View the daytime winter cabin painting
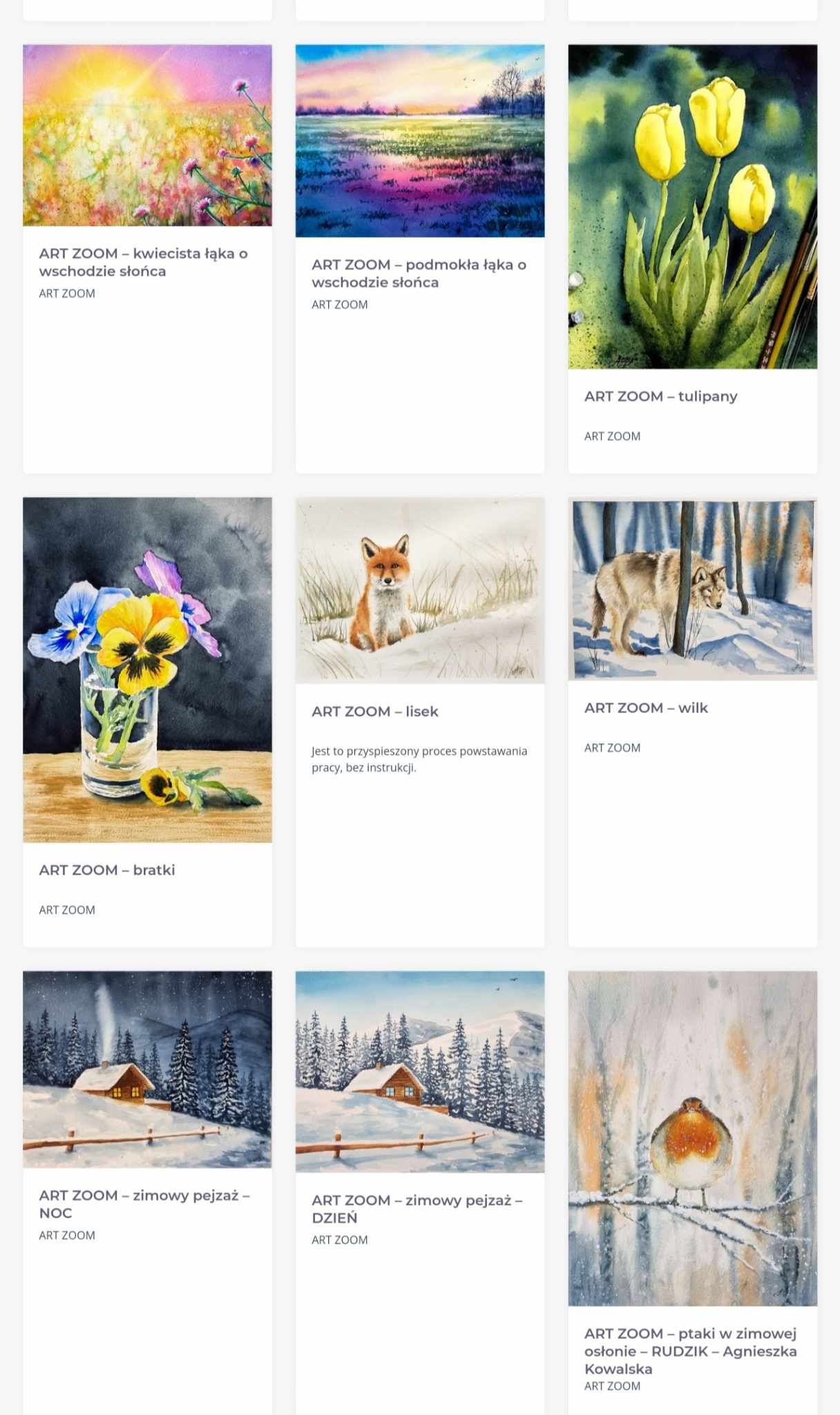Screen dimensions: 840x1415 pyautogui.click(x=420, y=1072)
